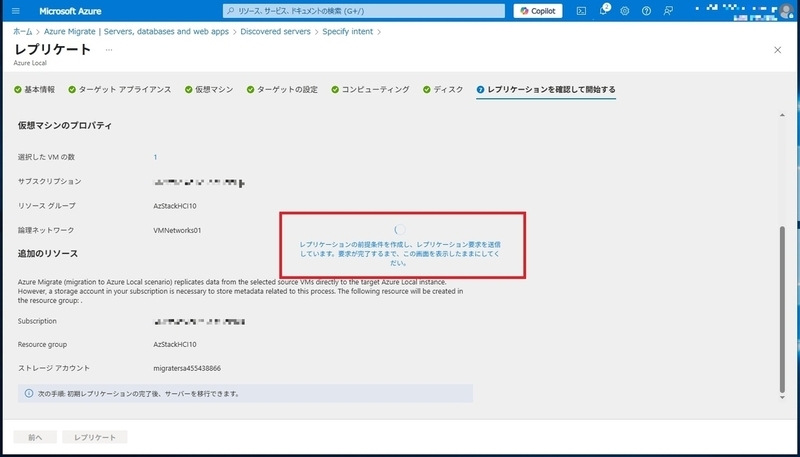Launch Cloud Shell from the header
800x457 pixels.
pos(581,11)
